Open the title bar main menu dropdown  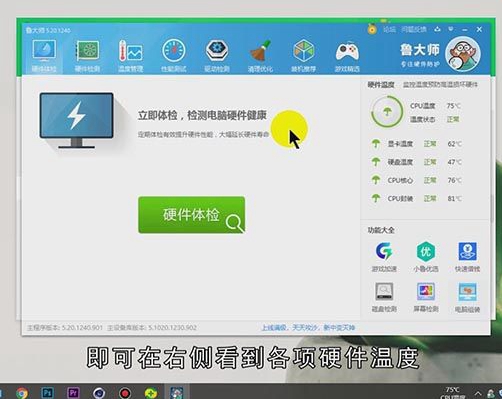451,29
